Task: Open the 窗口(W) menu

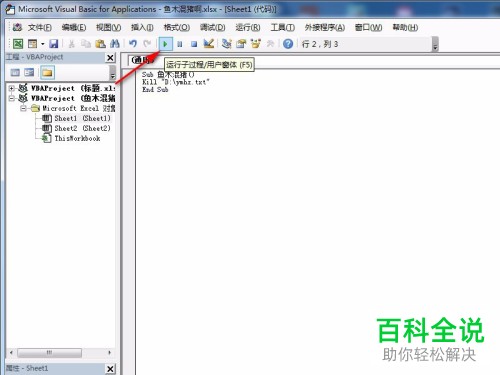Action: point(368,27)
